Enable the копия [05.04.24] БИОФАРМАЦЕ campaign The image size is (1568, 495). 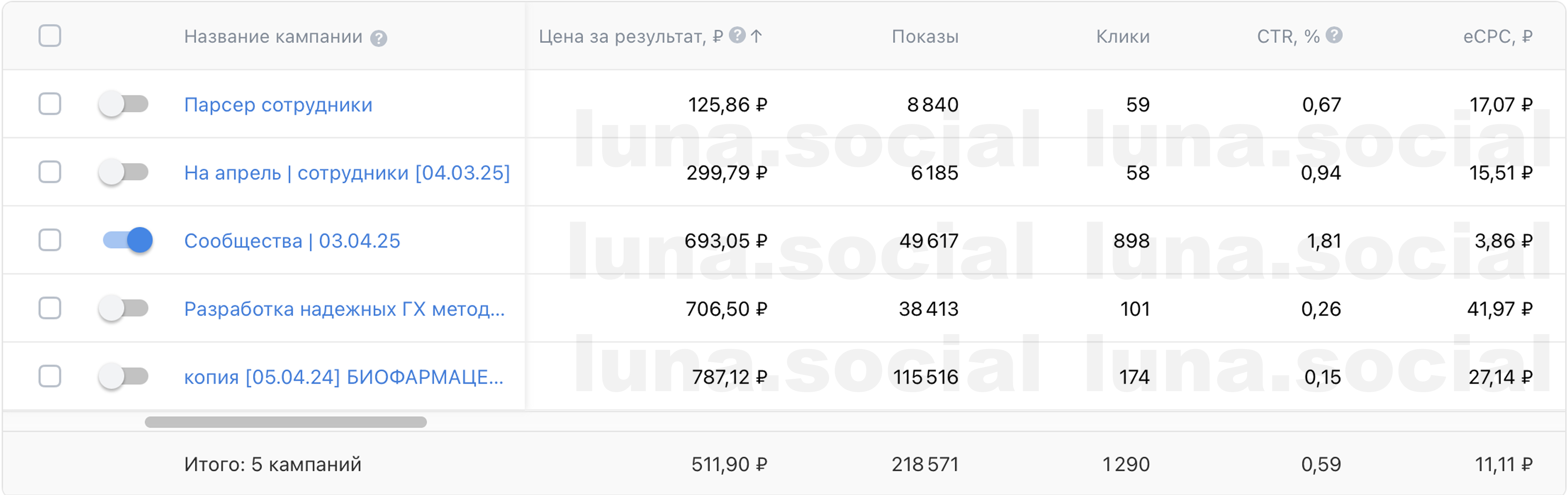[124, 376]
